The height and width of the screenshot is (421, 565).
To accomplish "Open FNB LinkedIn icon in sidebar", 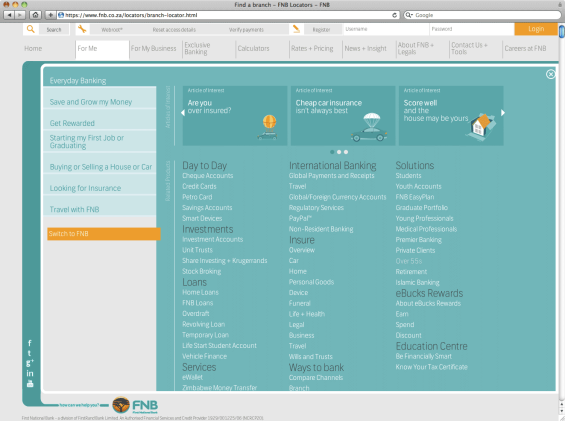I will click(x=30, y=373).
